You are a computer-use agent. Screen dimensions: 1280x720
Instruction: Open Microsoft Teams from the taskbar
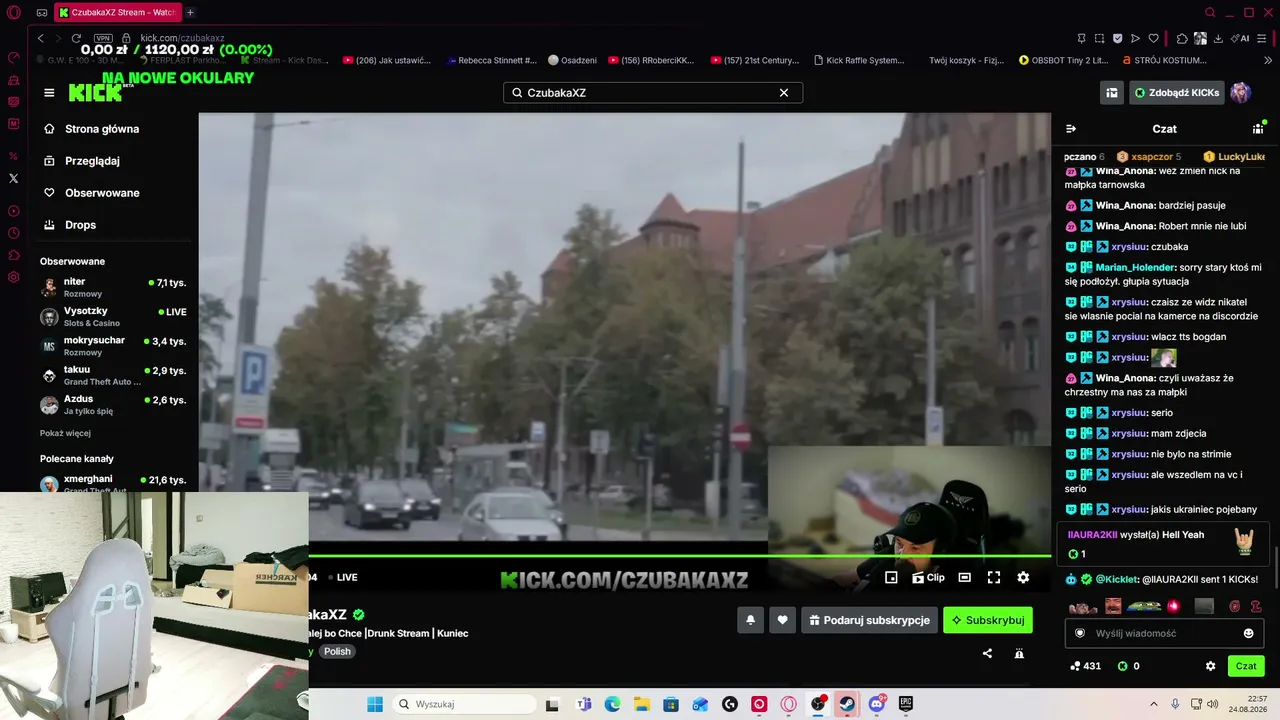pyautogui.click(x=583, y=704)
